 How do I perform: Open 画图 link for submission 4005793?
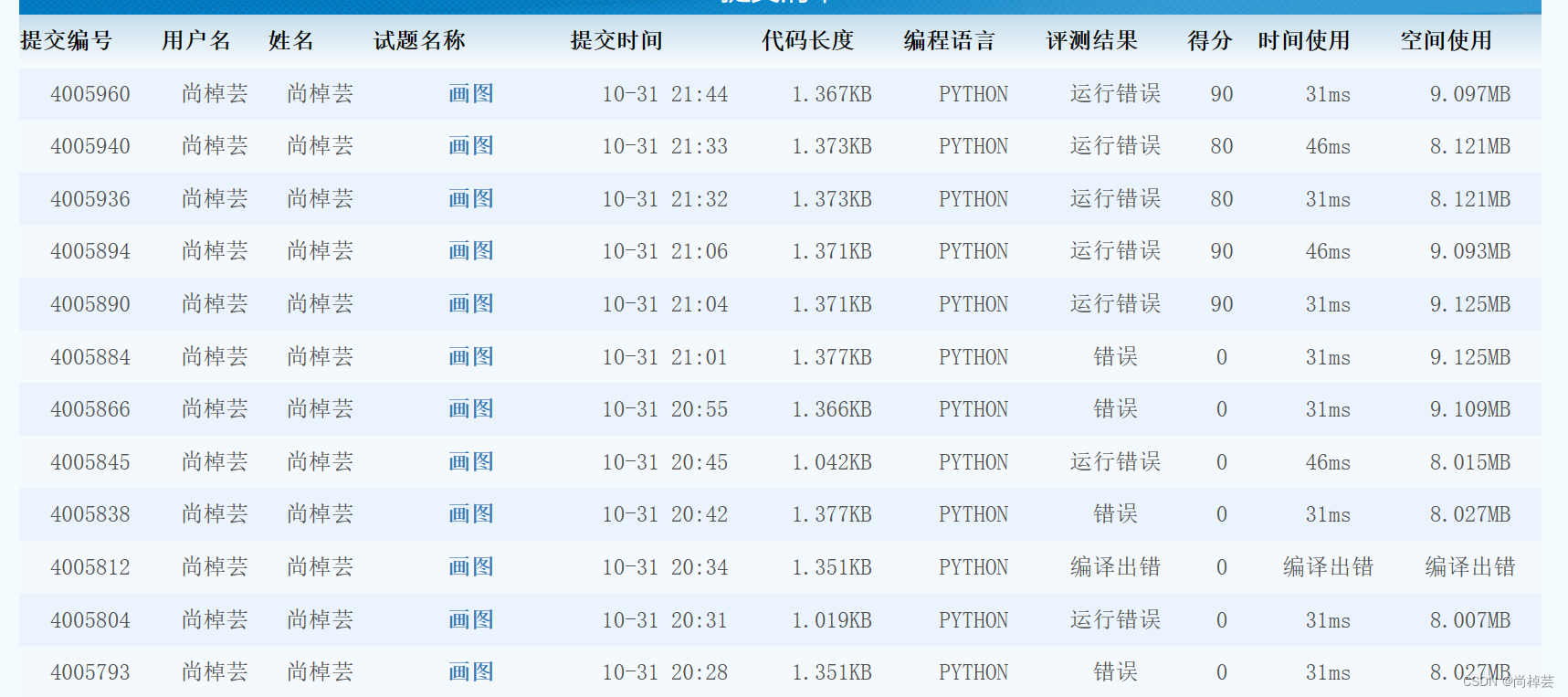click(x=471, y=672)
